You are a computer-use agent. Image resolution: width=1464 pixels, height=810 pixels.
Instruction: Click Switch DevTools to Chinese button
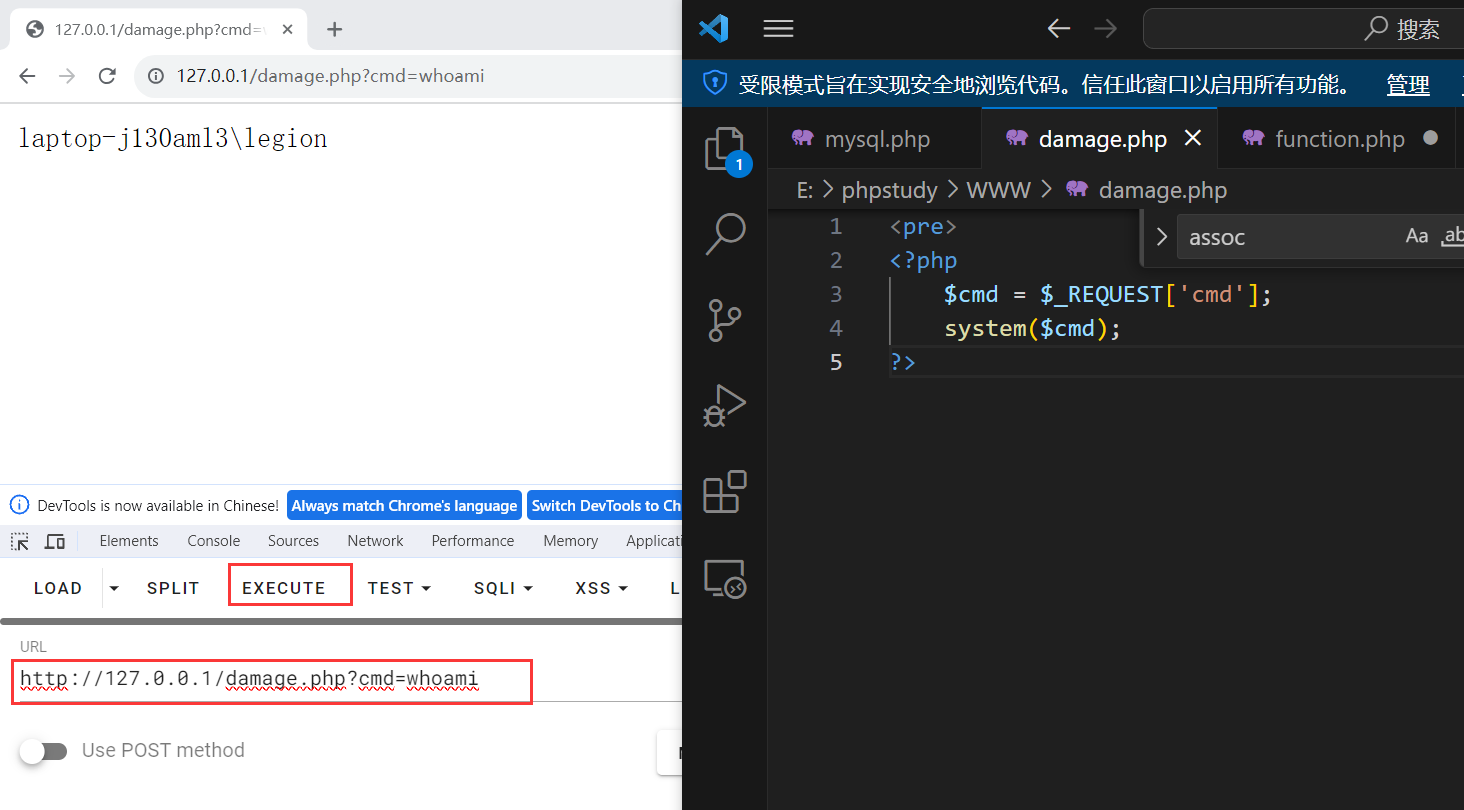[x=605, y=506]
